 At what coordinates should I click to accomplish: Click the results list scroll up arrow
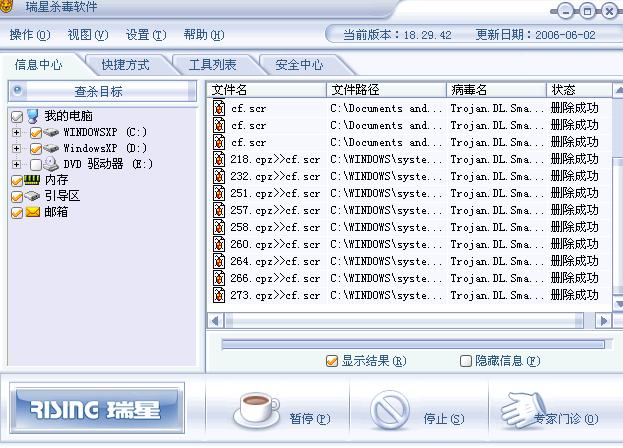pyautogui.click(x=618, y=90)
